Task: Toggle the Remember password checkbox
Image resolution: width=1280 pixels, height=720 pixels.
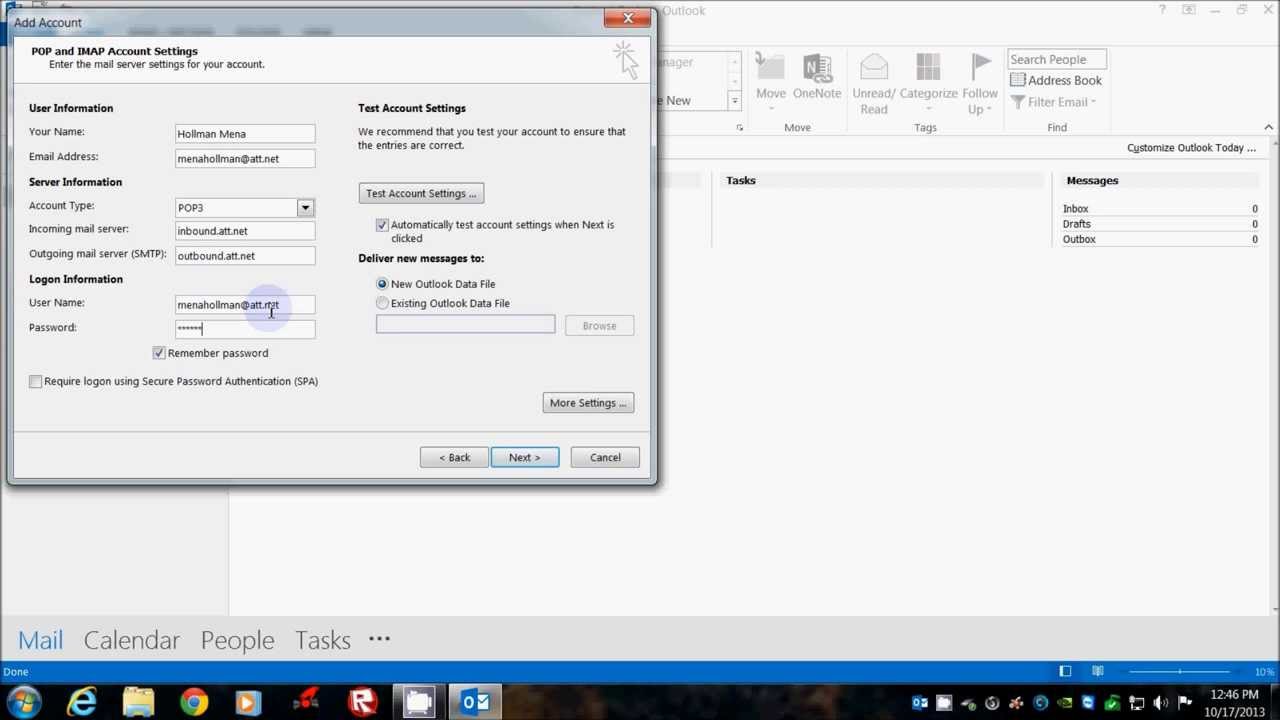Action: click(159, 353)
